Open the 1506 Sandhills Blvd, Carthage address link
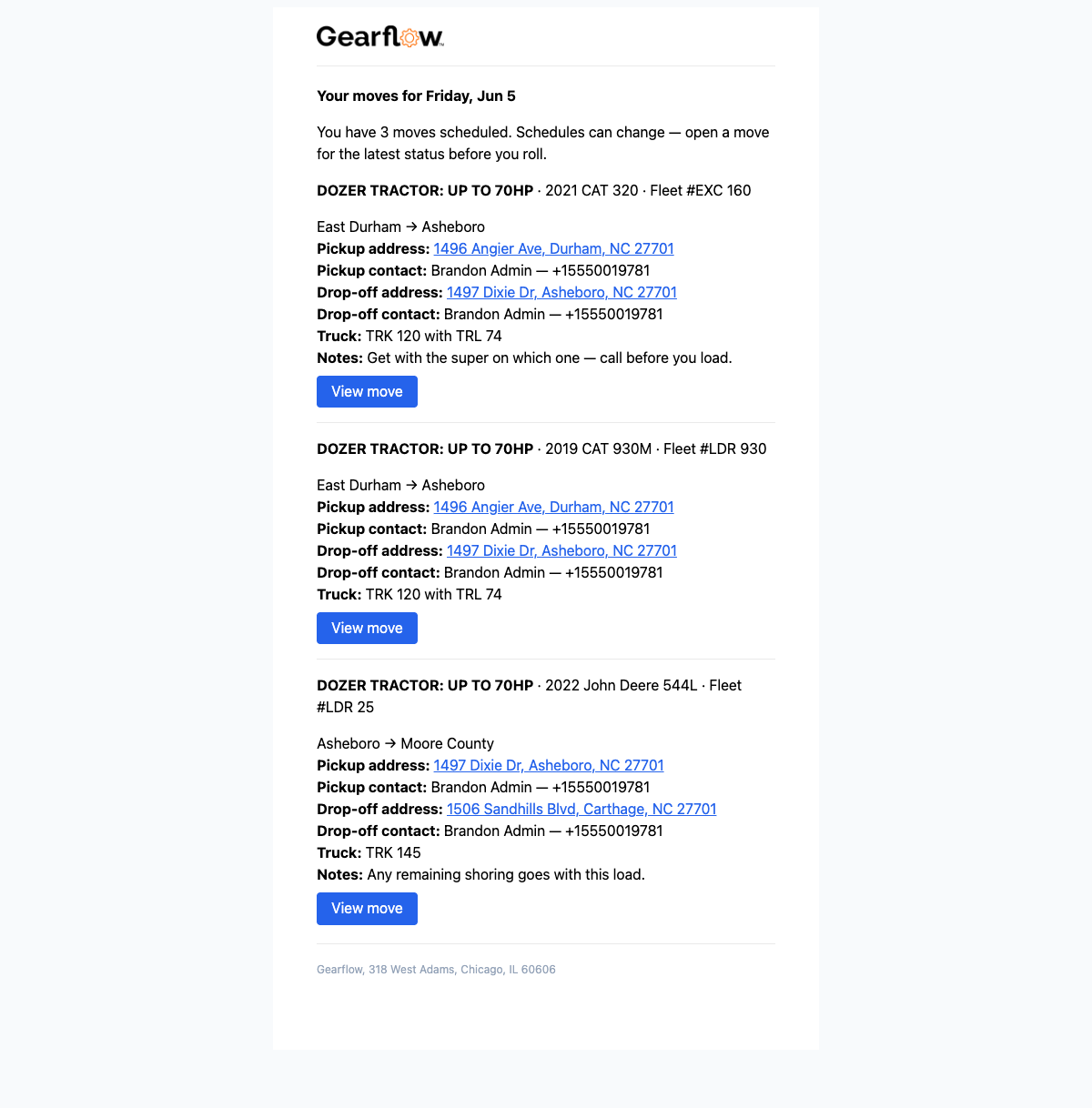Screen dimensions: 1092x1108 pos(581,809)
